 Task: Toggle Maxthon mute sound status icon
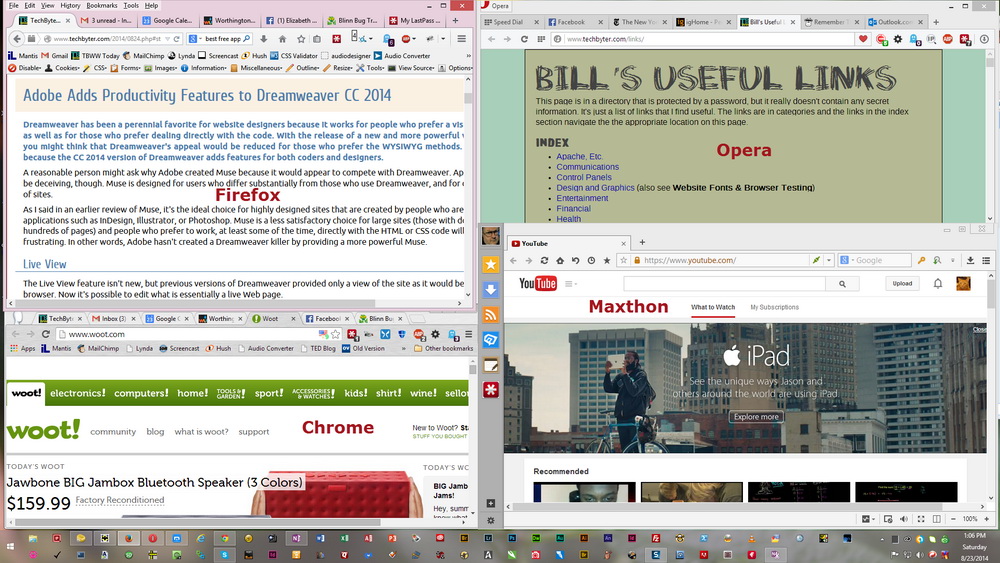coord(904,519)
